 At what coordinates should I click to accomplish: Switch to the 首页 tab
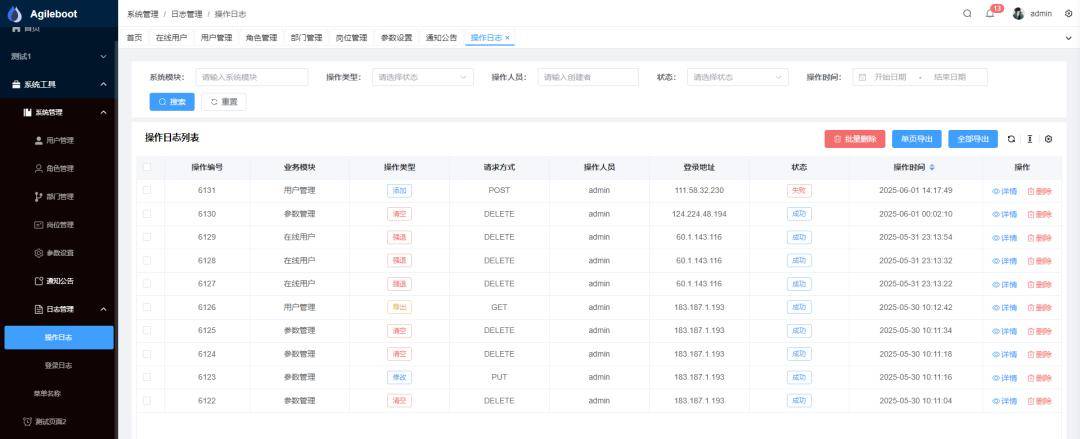coord(134,38)
